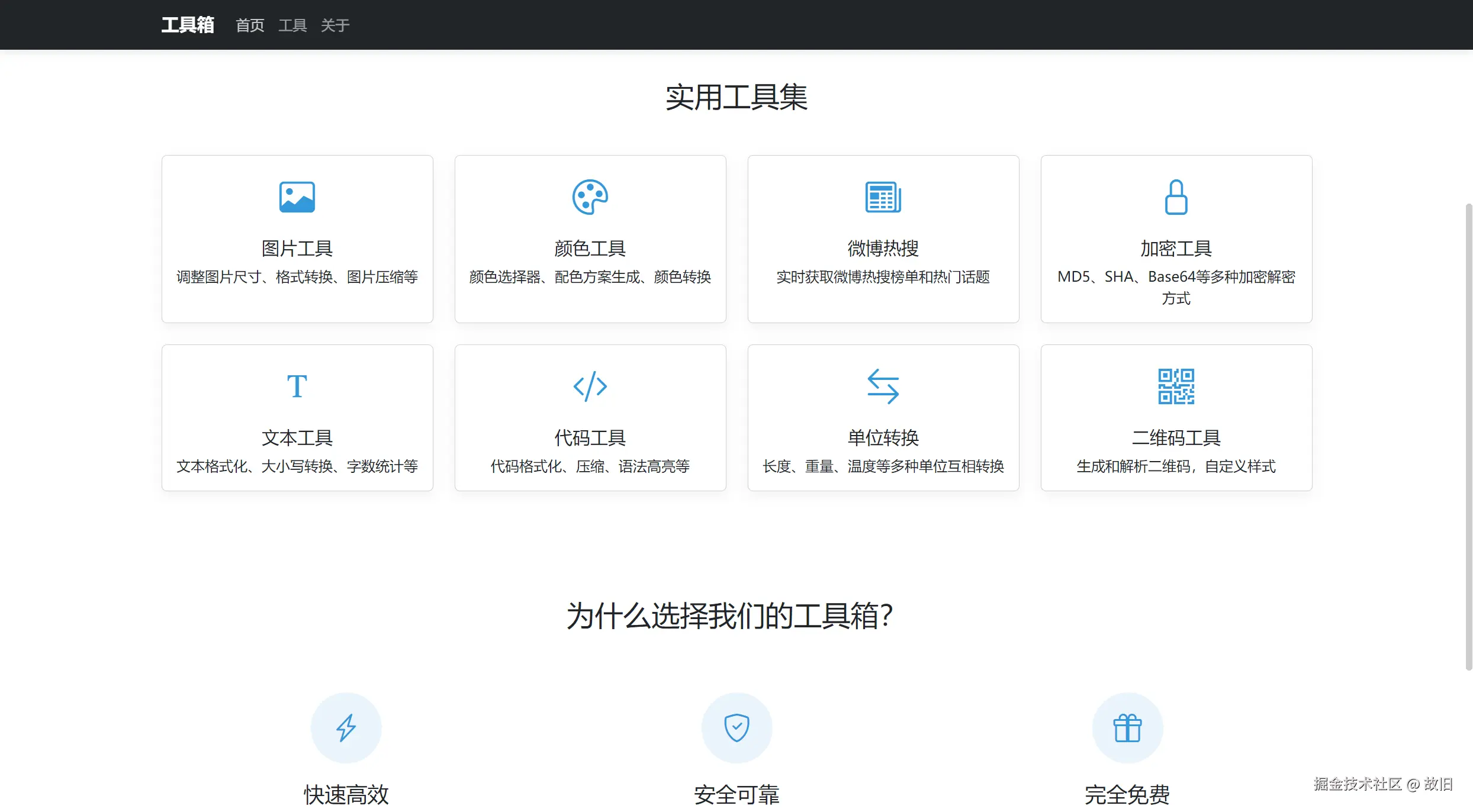Click the color palette icon
This screenshot has height=812, width=1473.
[590, 197]
